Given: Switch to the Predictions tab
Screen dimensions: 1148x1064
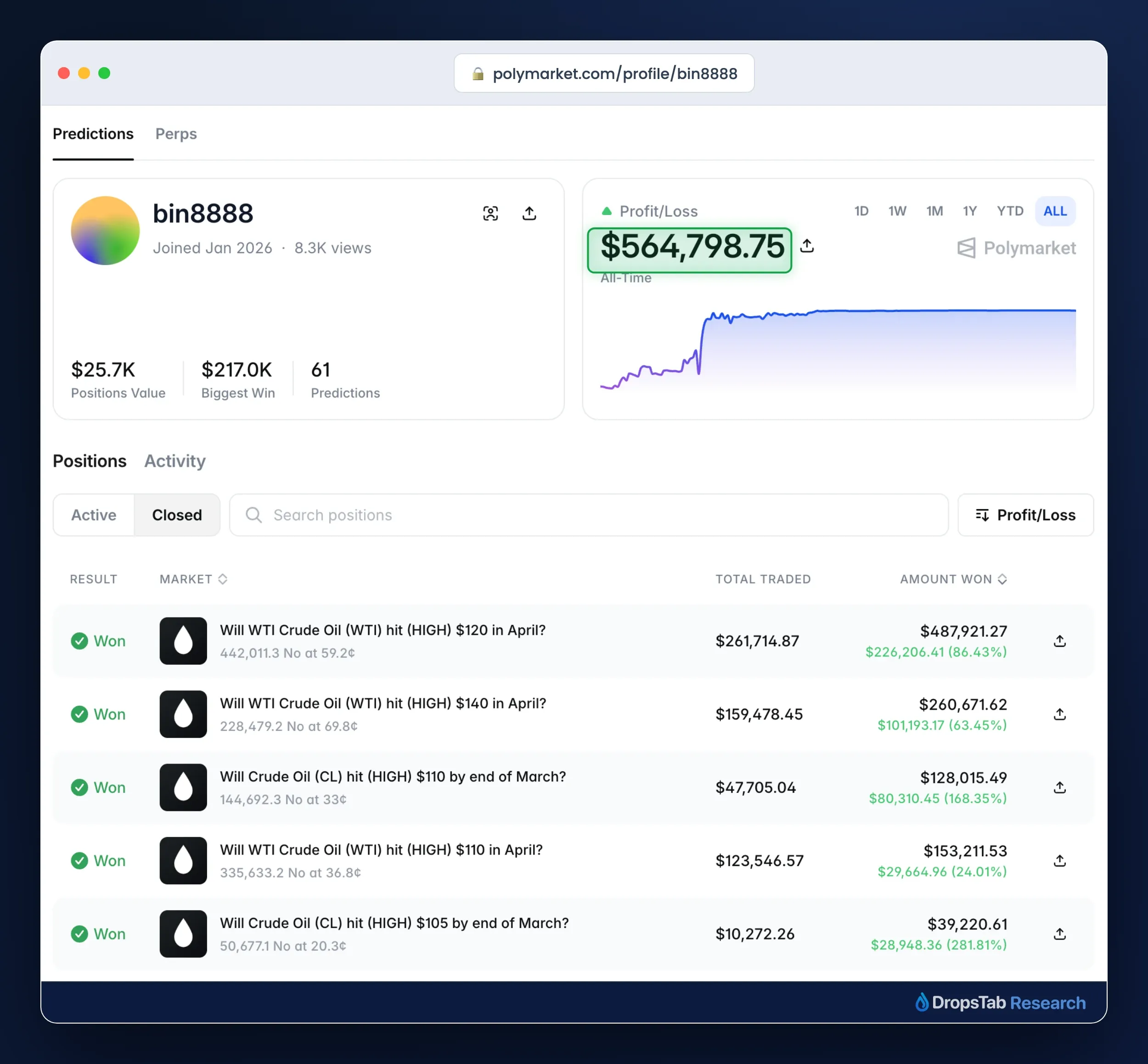Looking at the screenshot, I should click(93, 134).
